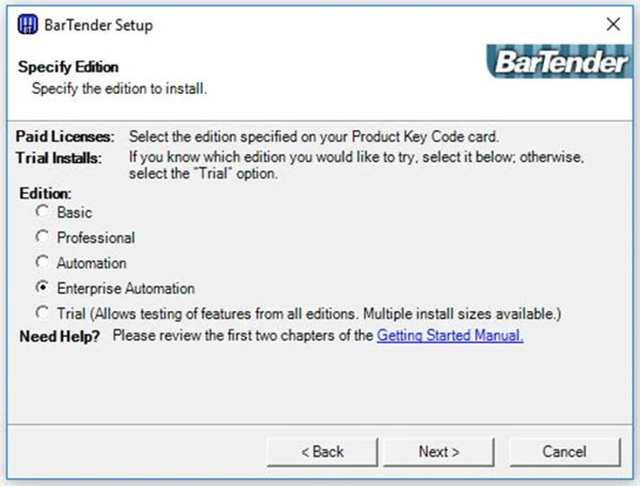Choose the Professional edition option
This screenshot has width=640, height=486.
(42, 237)
